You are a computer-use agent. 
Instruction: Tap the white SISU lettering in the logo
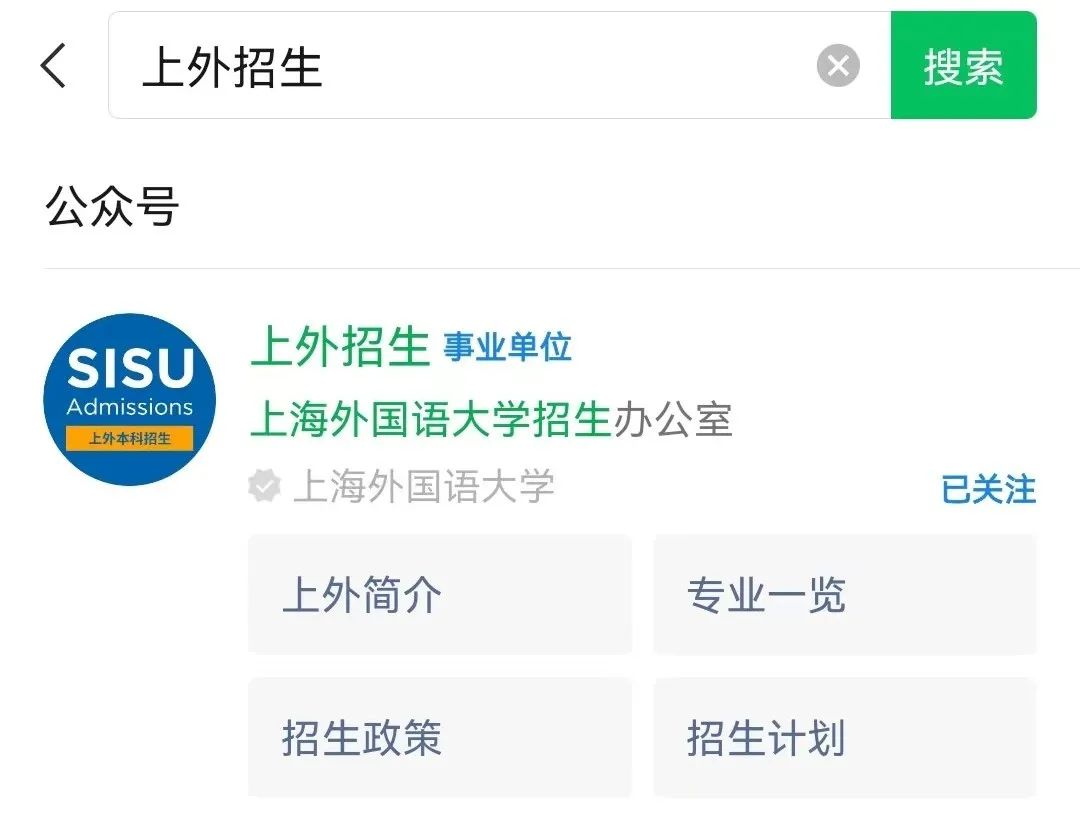[x=130, y=370]
